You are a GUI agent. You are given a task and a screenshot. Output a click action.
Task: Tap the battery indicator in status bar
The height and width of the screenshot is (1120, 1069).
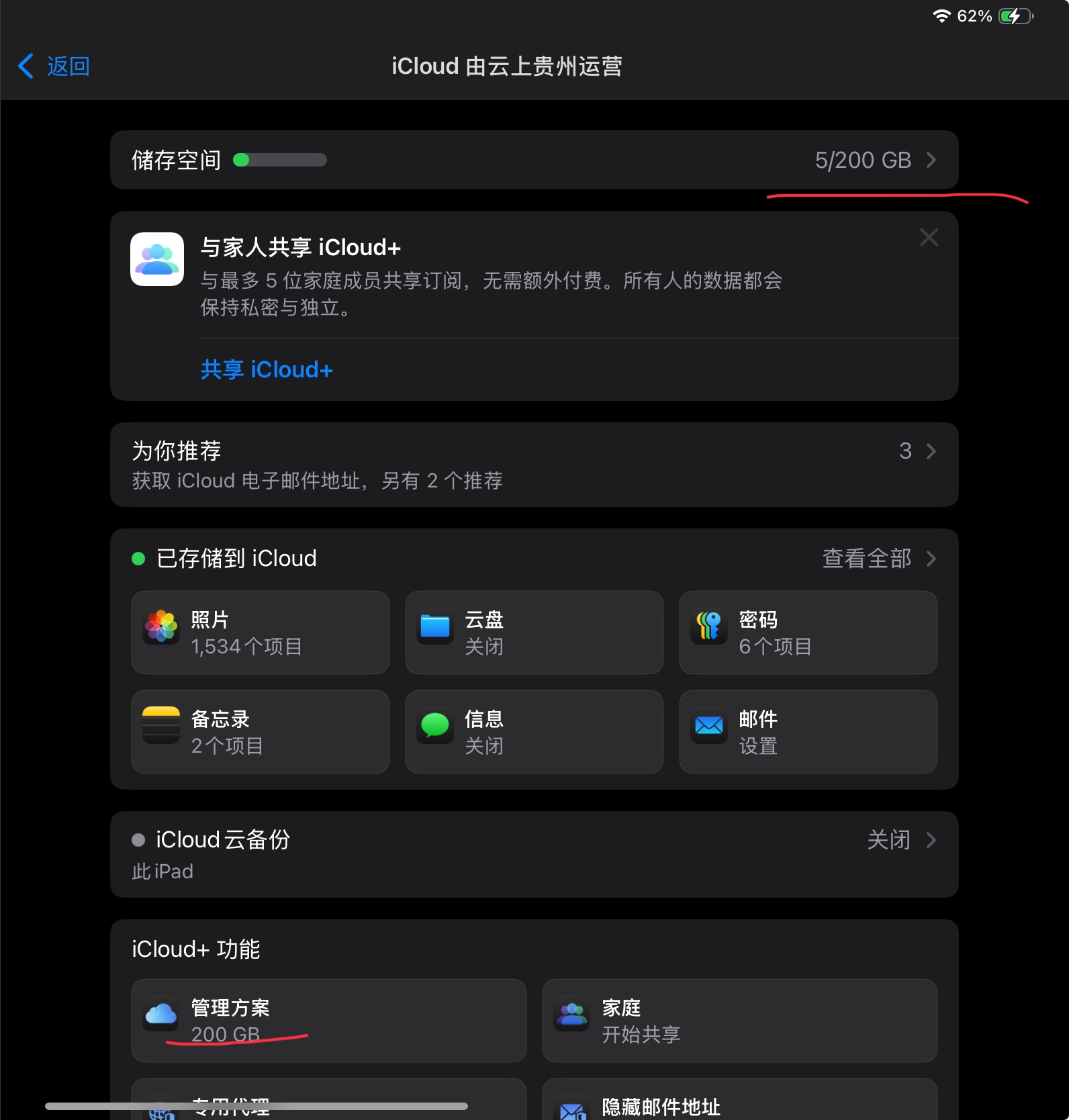[x=1016, y=16]
